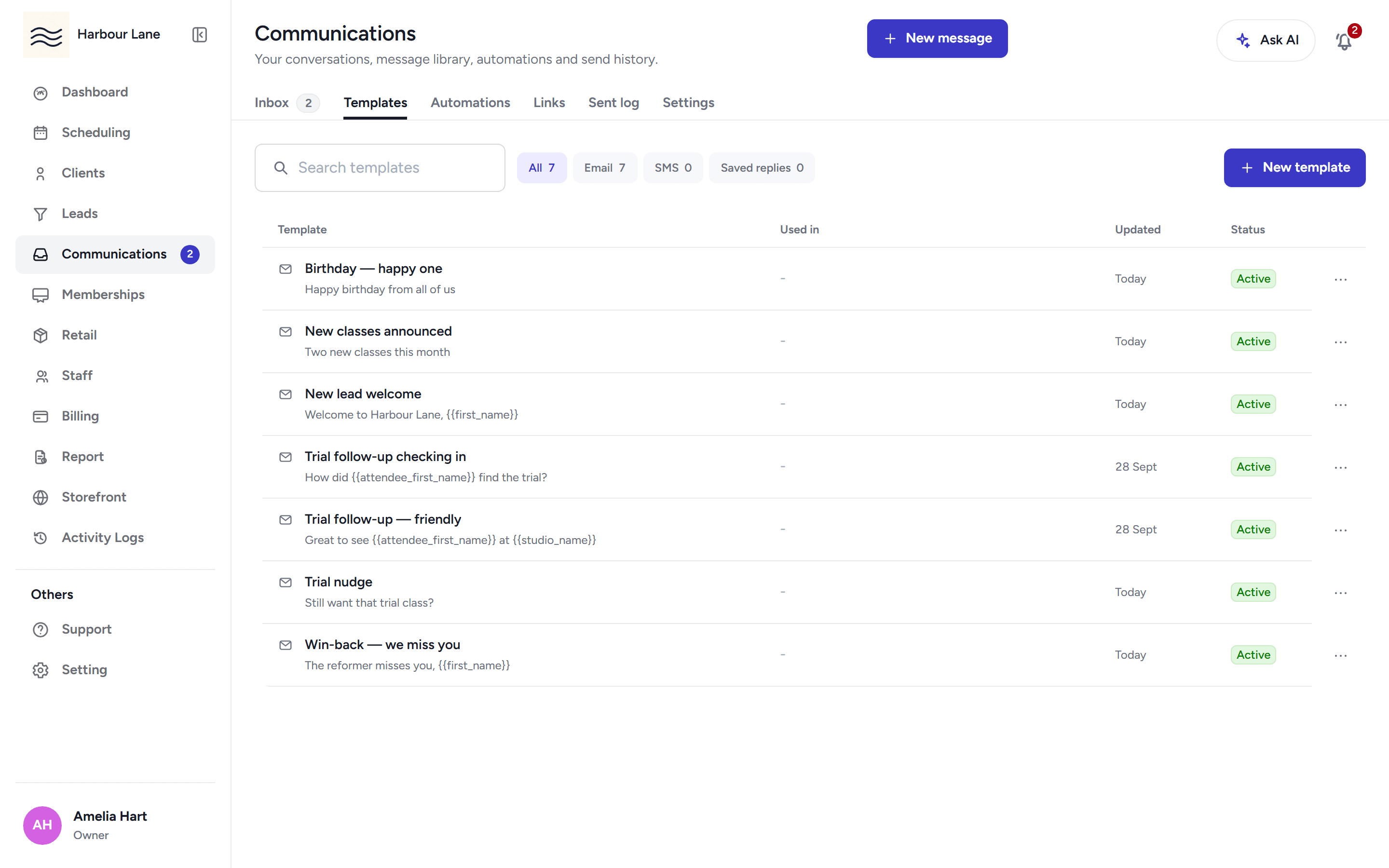The height and width of the screenshot is (868, 1389).
Task: Go to Scheduling calendar section
Action: (115, 133)
